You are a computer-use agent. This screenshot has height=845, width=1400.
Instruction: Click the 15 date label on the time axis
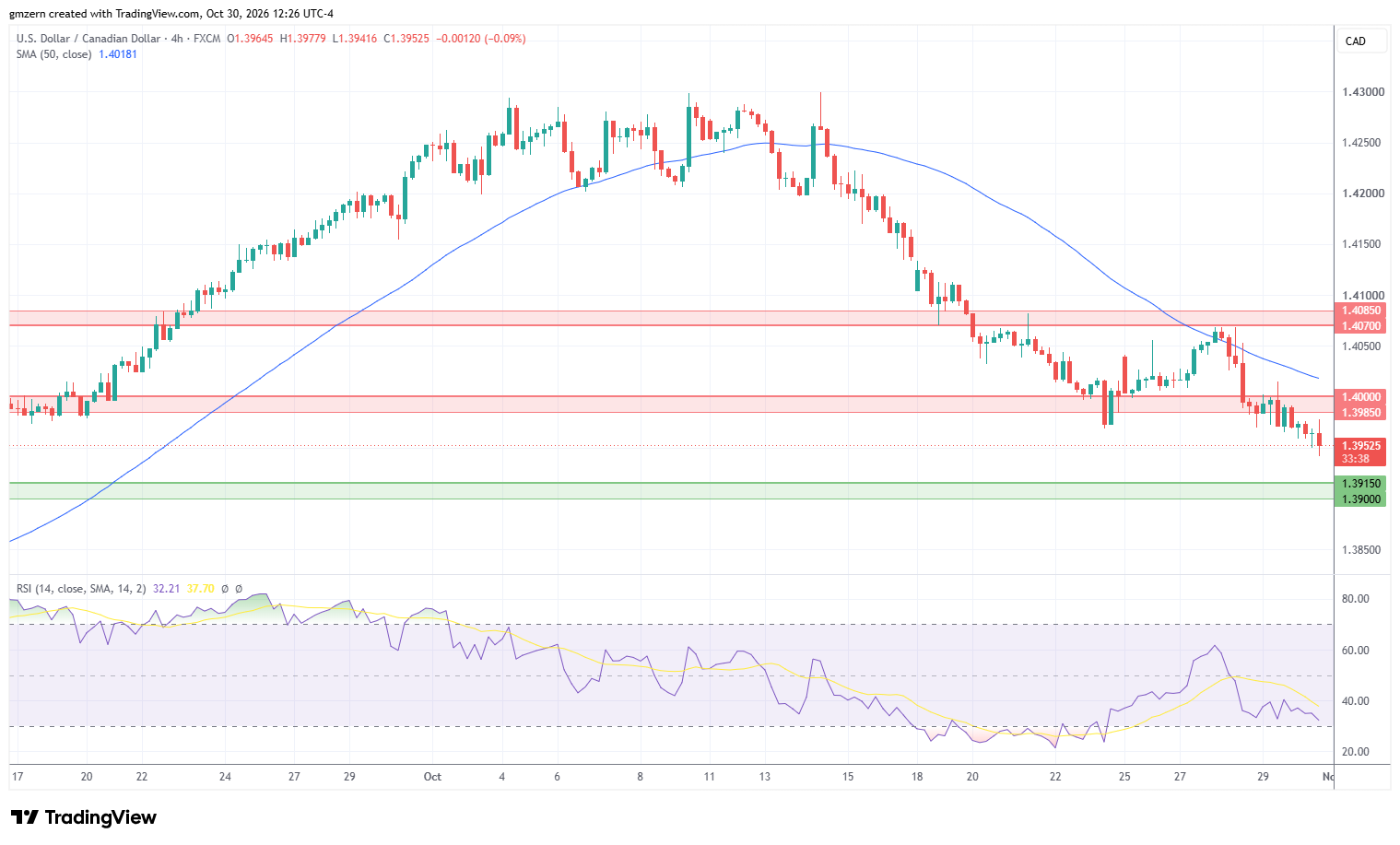[848, 777]
